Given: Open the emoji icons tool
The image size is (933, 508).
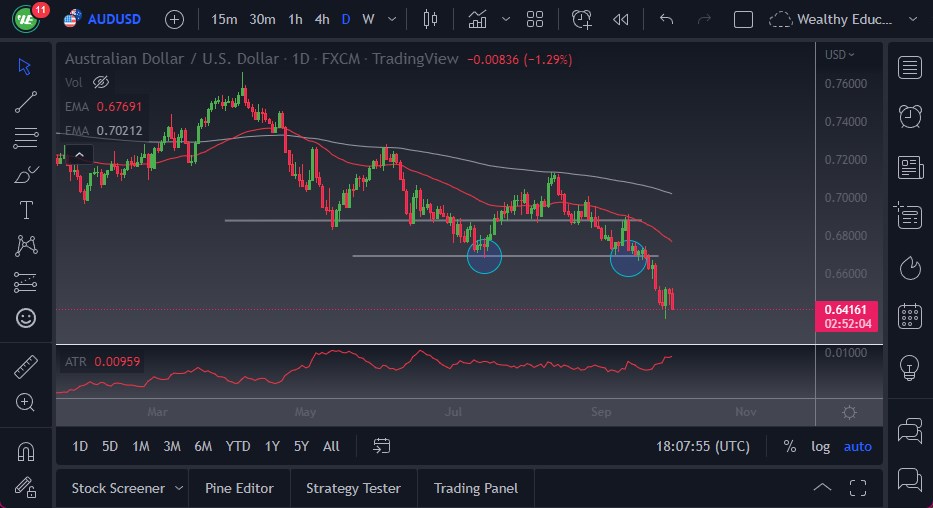Looking at the screenshot, I should click(x=26, y=318).
